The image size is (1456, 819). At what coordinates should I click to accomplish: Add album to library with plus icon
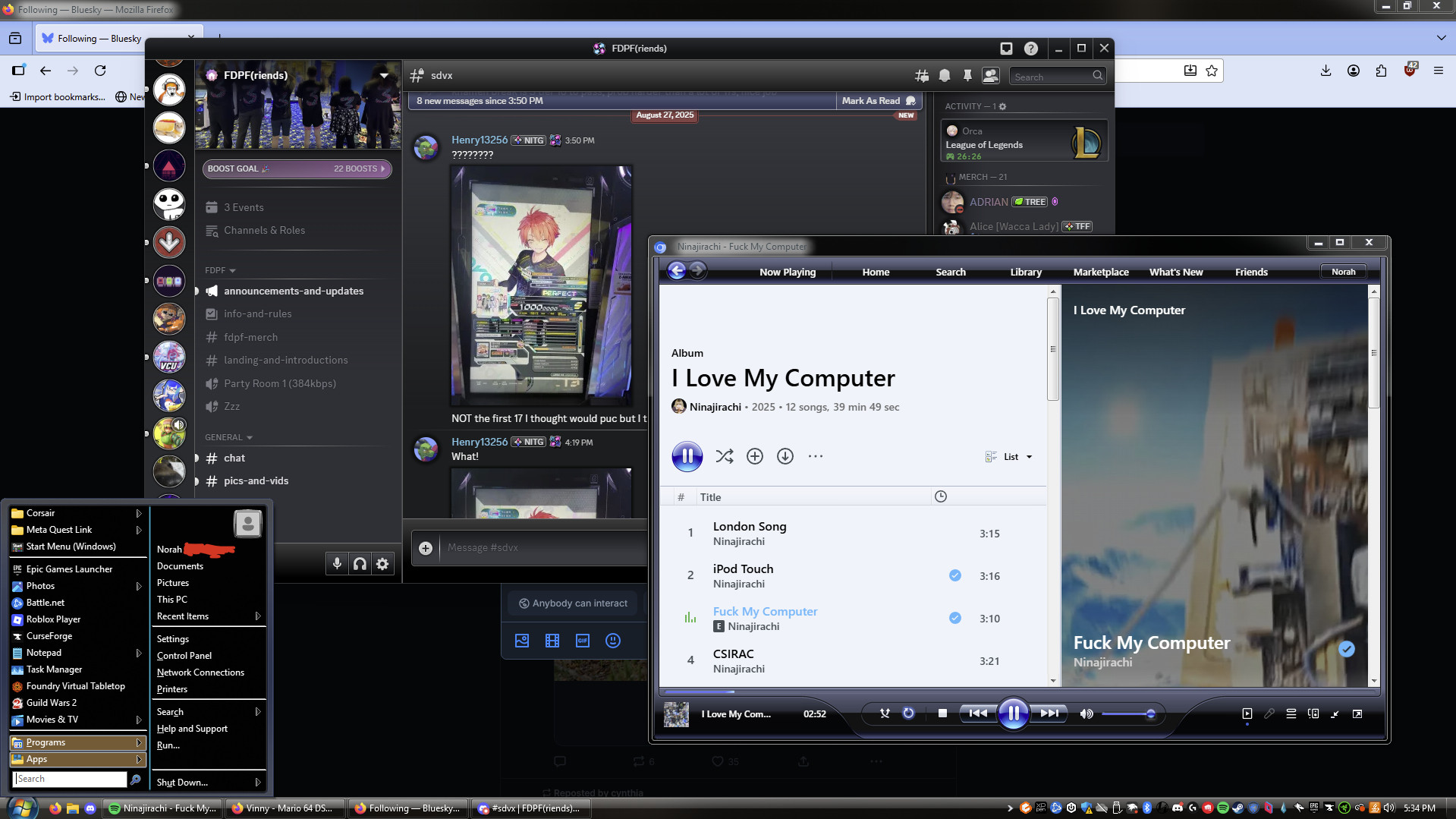point(754,456)
